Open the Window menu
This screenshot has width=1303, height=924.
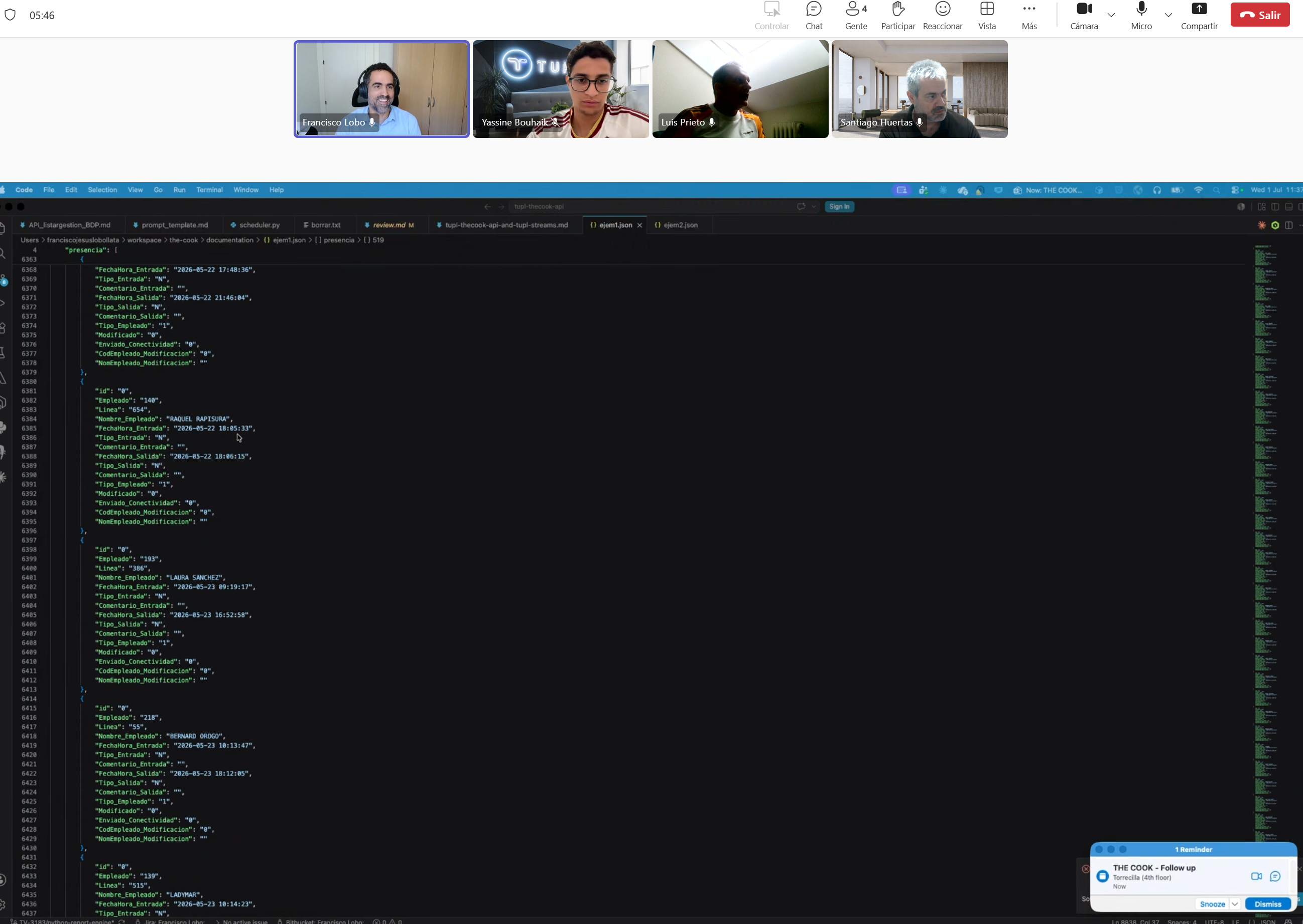pos(246,190)
